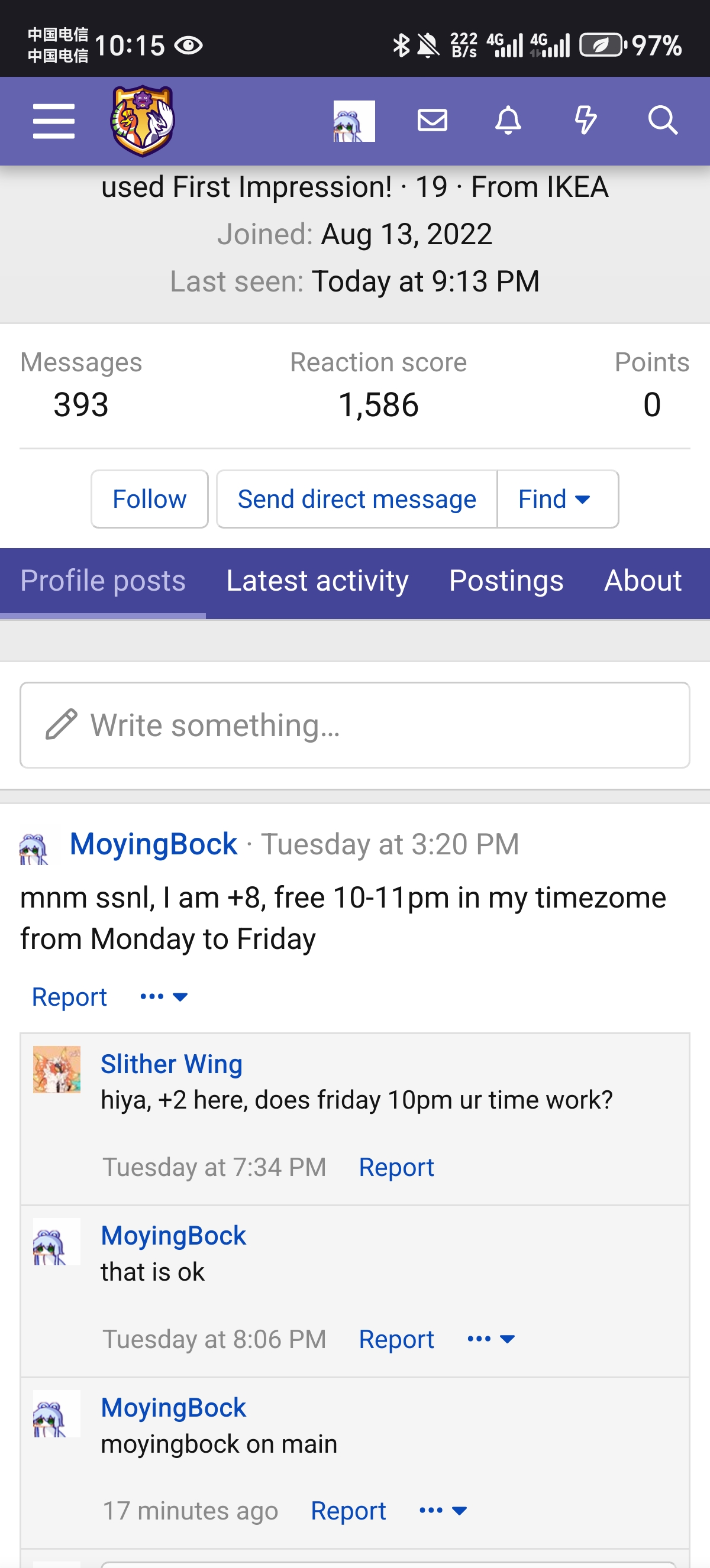Viewport: 710px width, 1568px height.
Task: Report Slither Wing's comment
Action: pos(396,1168)
